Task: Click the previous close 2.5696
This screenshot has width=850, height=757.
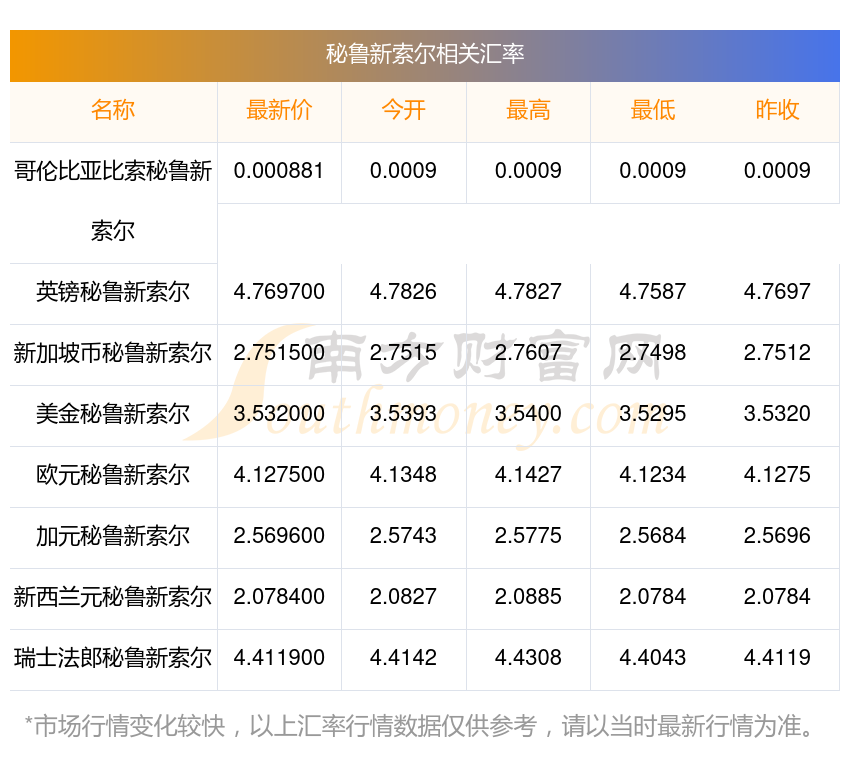Action: point(777,536)
